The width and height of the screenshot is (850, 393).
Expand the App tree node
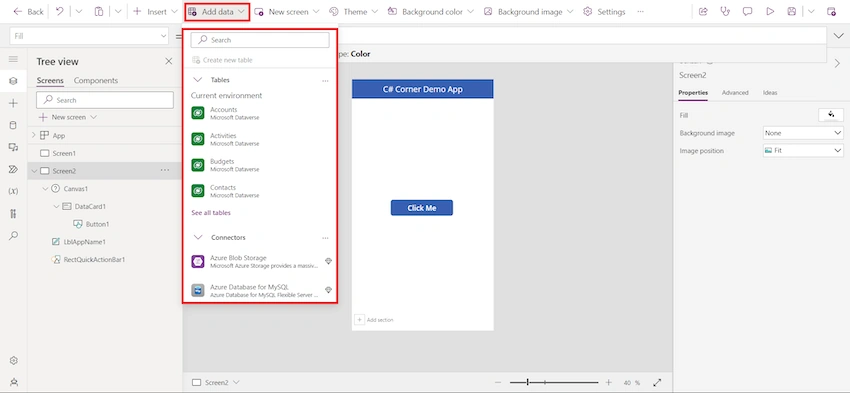[x=34, y=136]
